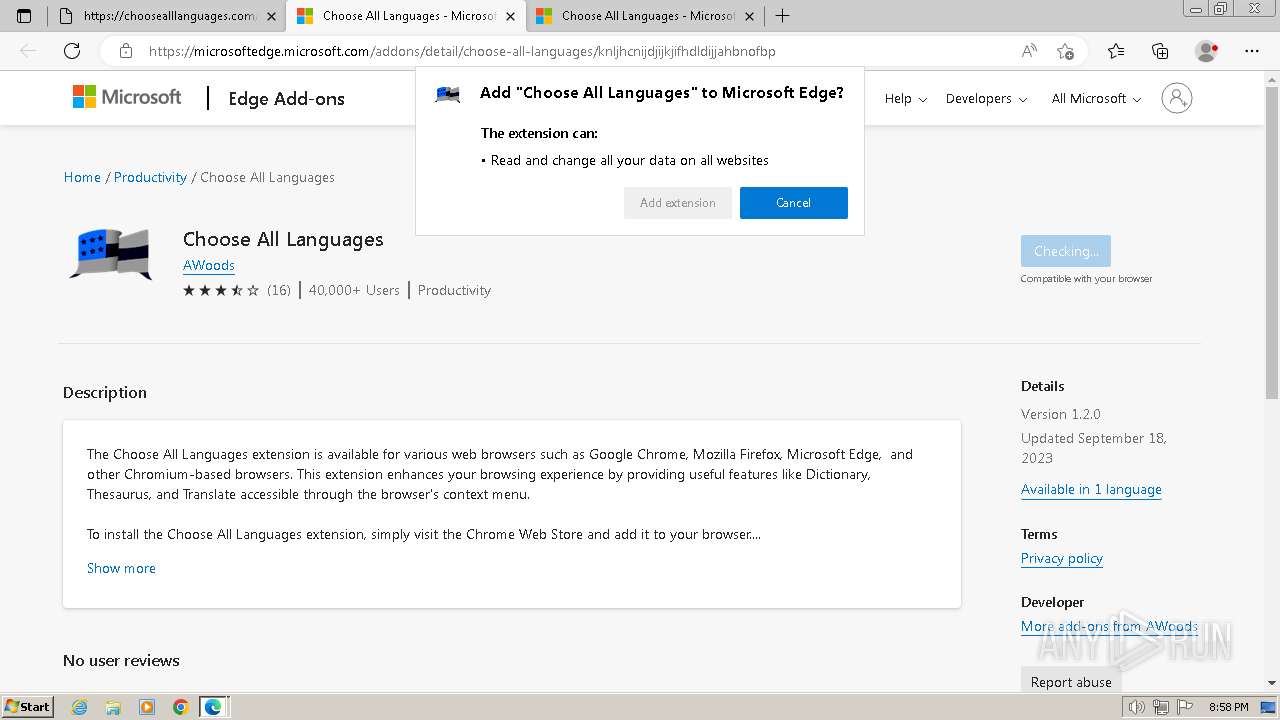Viewport: 1280px width, 720px height.
Task: Expand description with Show more
Action: pyautogui.click(x=121, y=568)
